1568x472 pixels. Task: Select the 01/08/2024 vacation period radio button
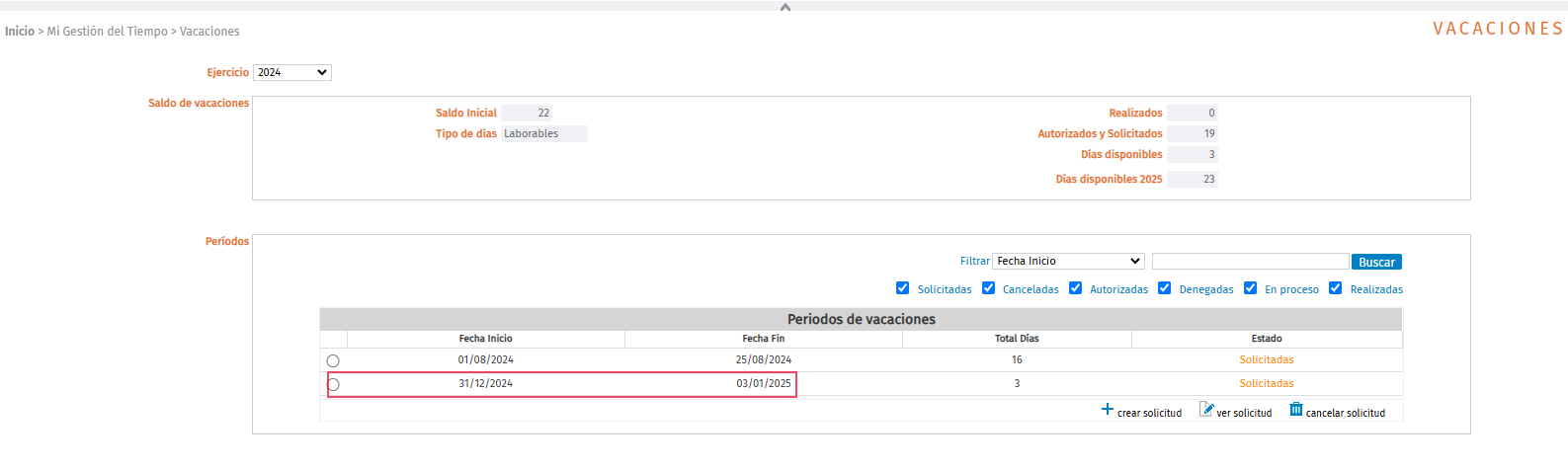tap(333, 361)
